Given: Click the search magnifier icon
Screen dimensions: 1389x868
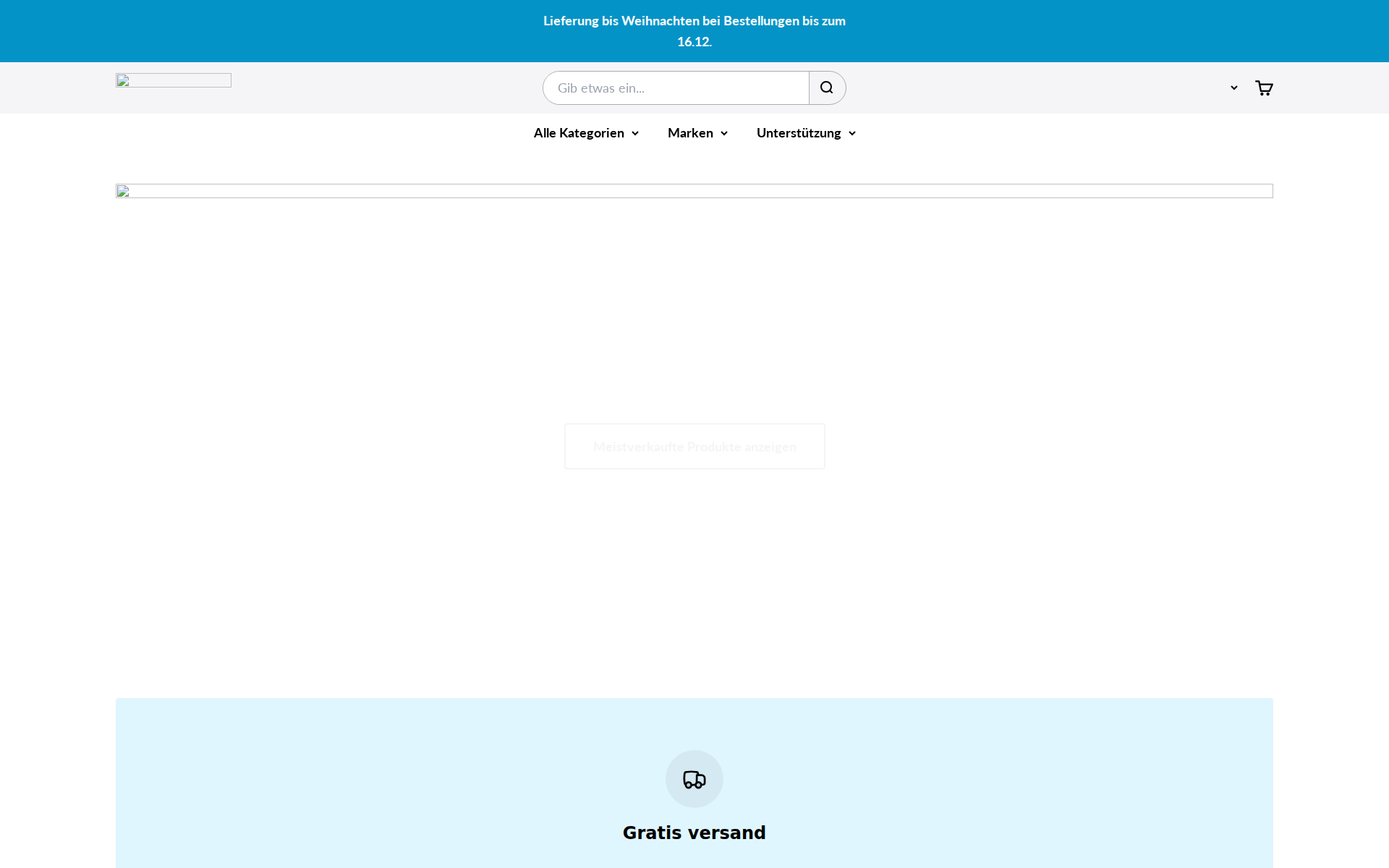Looking at the screenshot, I should (x=827, y=87).
